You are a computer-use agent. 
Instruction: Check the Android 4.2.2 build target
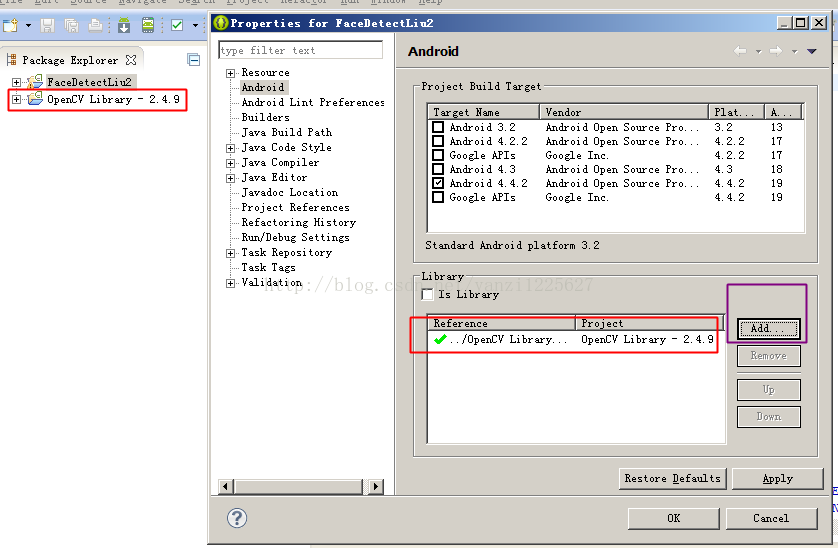pos(438,141)
